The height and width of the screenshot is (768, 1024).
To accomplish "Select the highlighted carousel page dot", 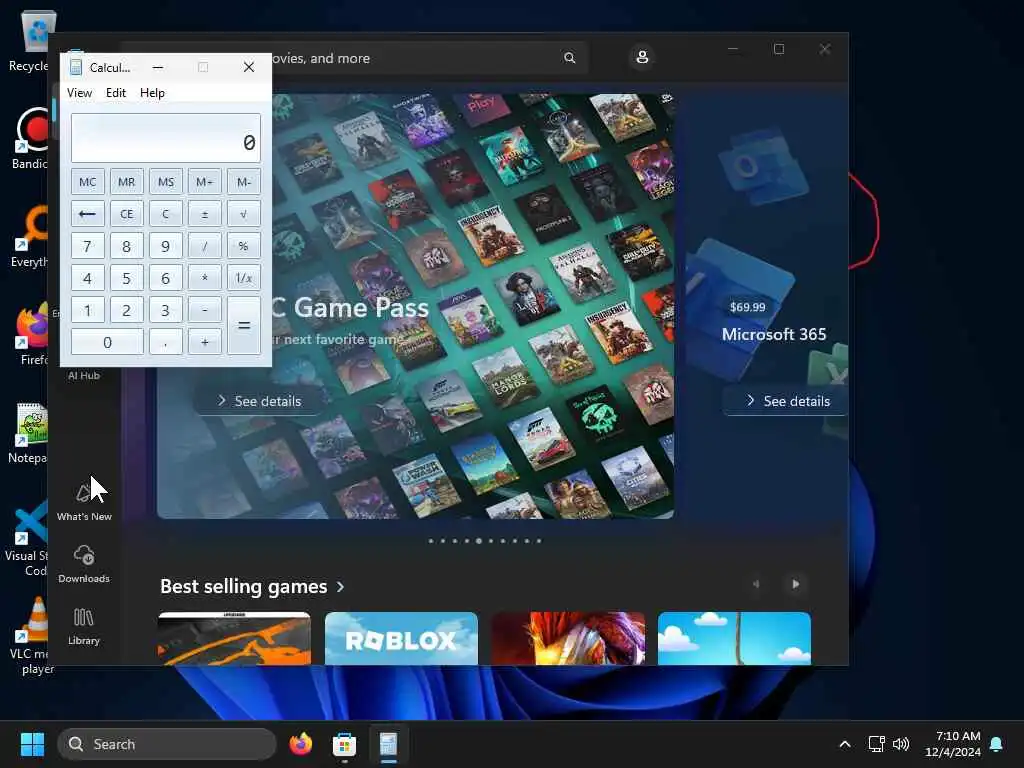I will click(479, 541).
